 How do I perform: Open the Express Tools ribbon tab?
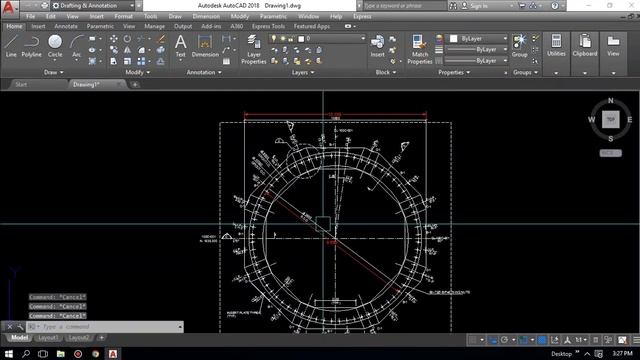[268, 26]
